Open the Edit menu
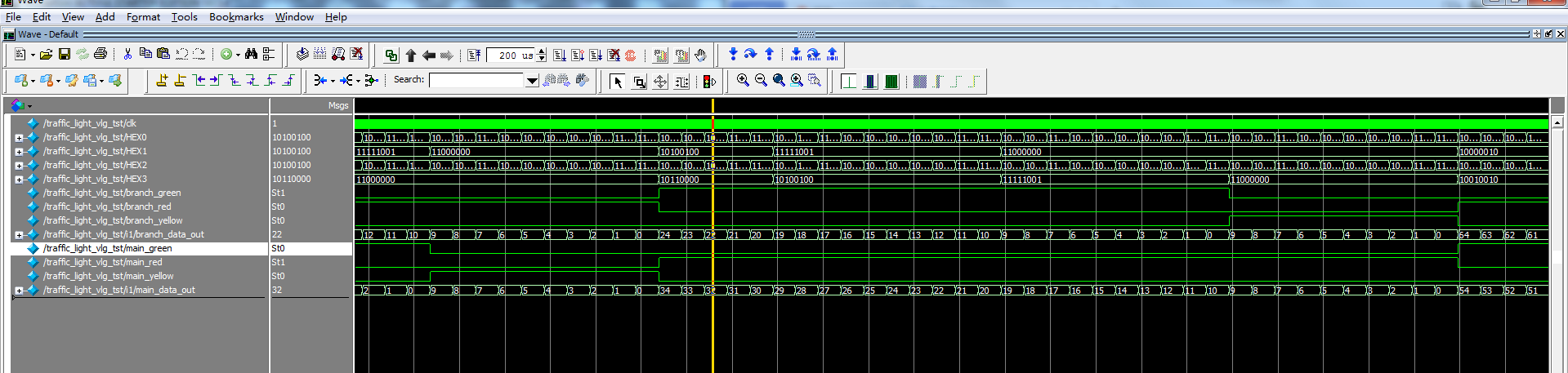Screen dimensions: 1568x373 pos(42,16)
